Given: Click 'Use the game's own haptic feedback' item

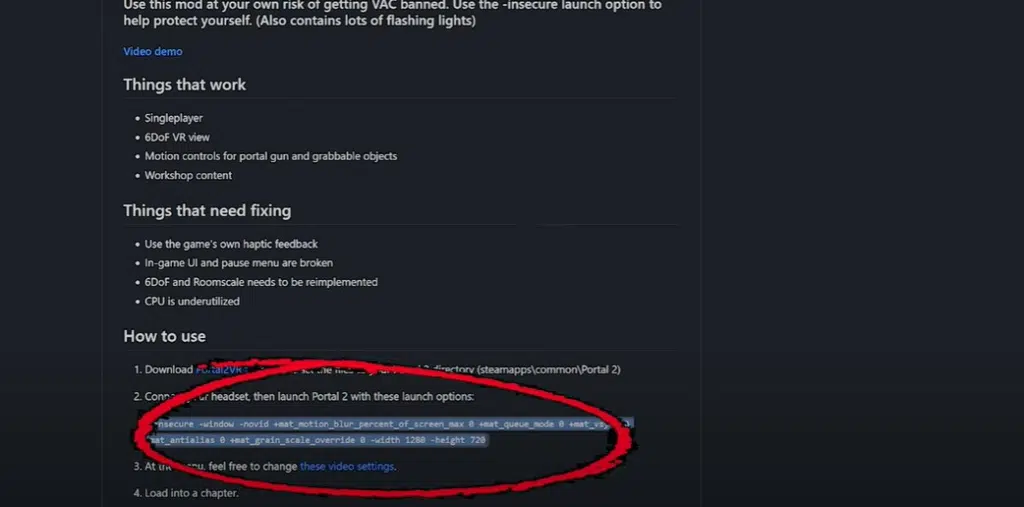Looking at the screenshot, I should pos(231,244).
